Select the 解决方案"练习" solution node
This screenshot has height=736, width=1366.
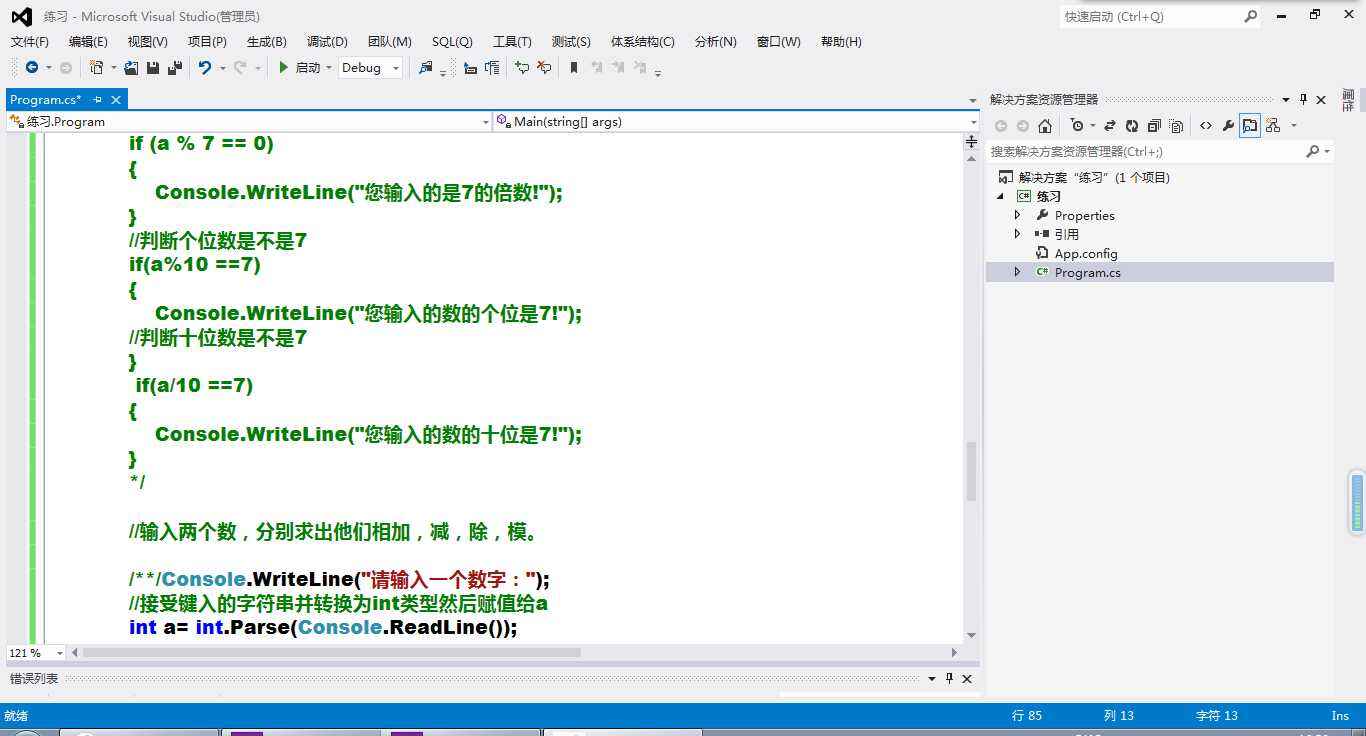click(1094, 177)
